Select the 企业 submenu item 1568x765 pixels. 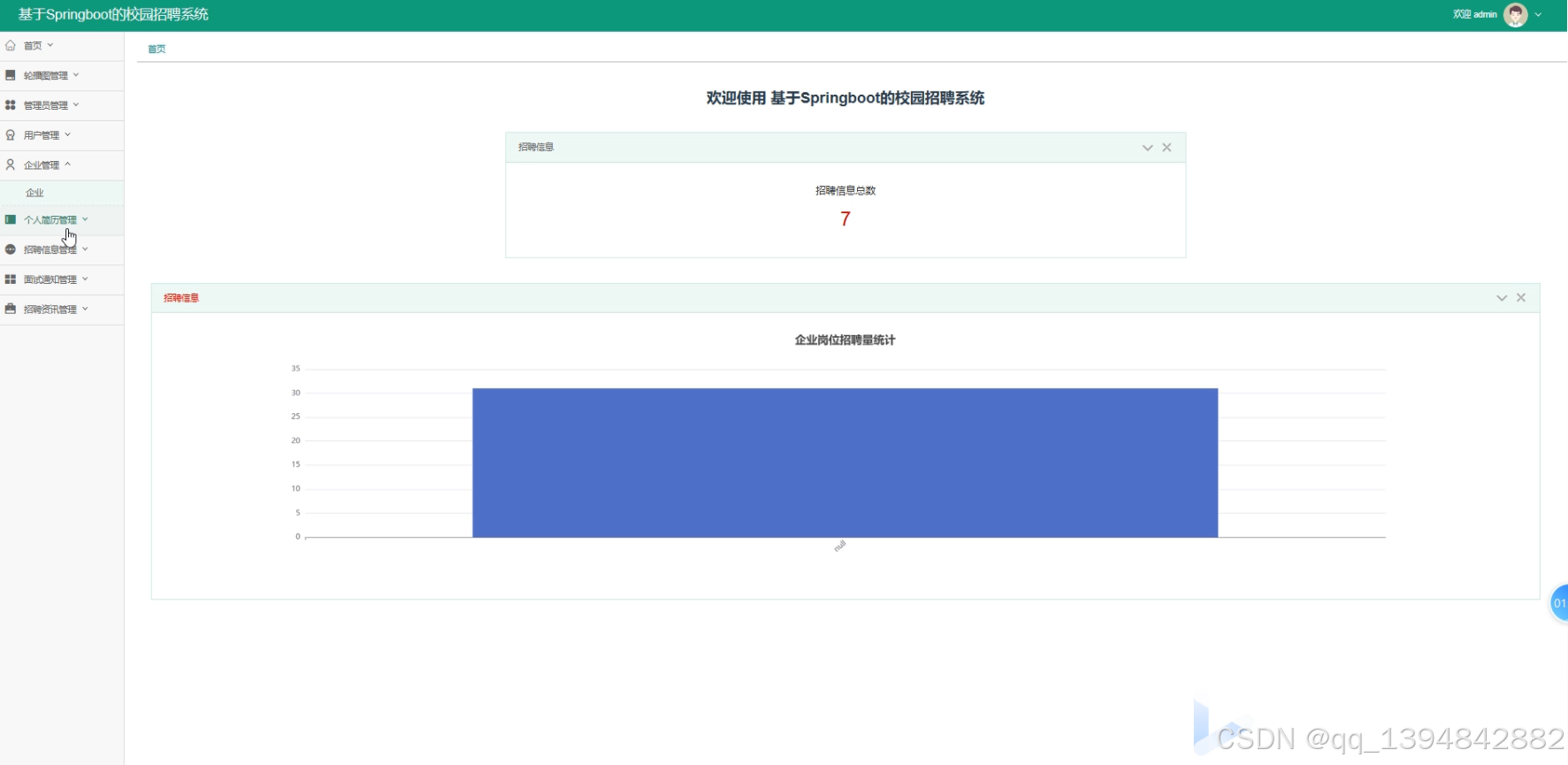click(x=34, y=193)
